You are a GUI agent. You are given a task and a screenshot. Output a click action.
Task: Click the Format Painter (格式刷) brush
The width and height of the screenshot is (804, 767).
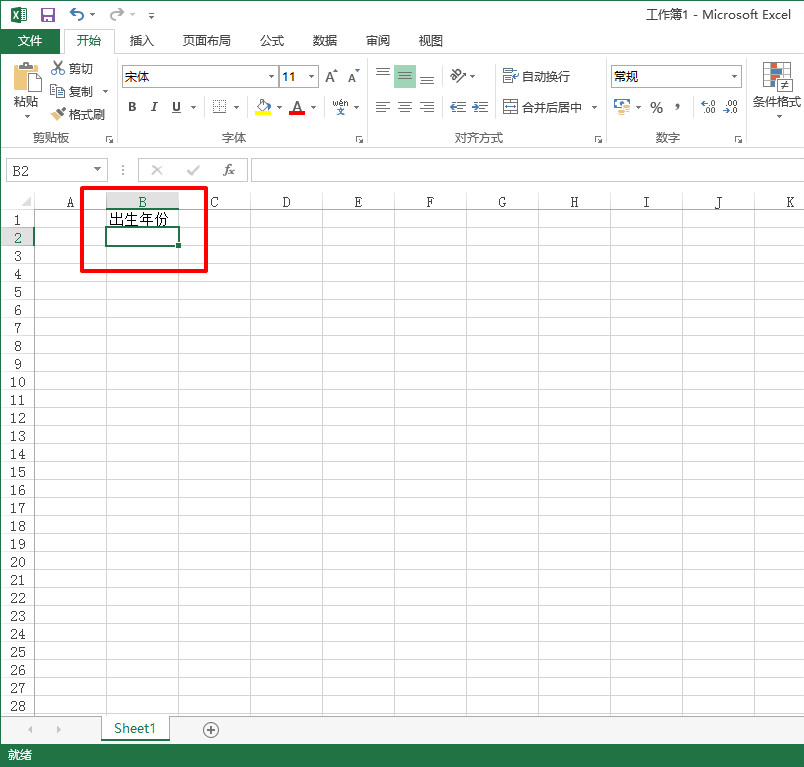(58, 114)
